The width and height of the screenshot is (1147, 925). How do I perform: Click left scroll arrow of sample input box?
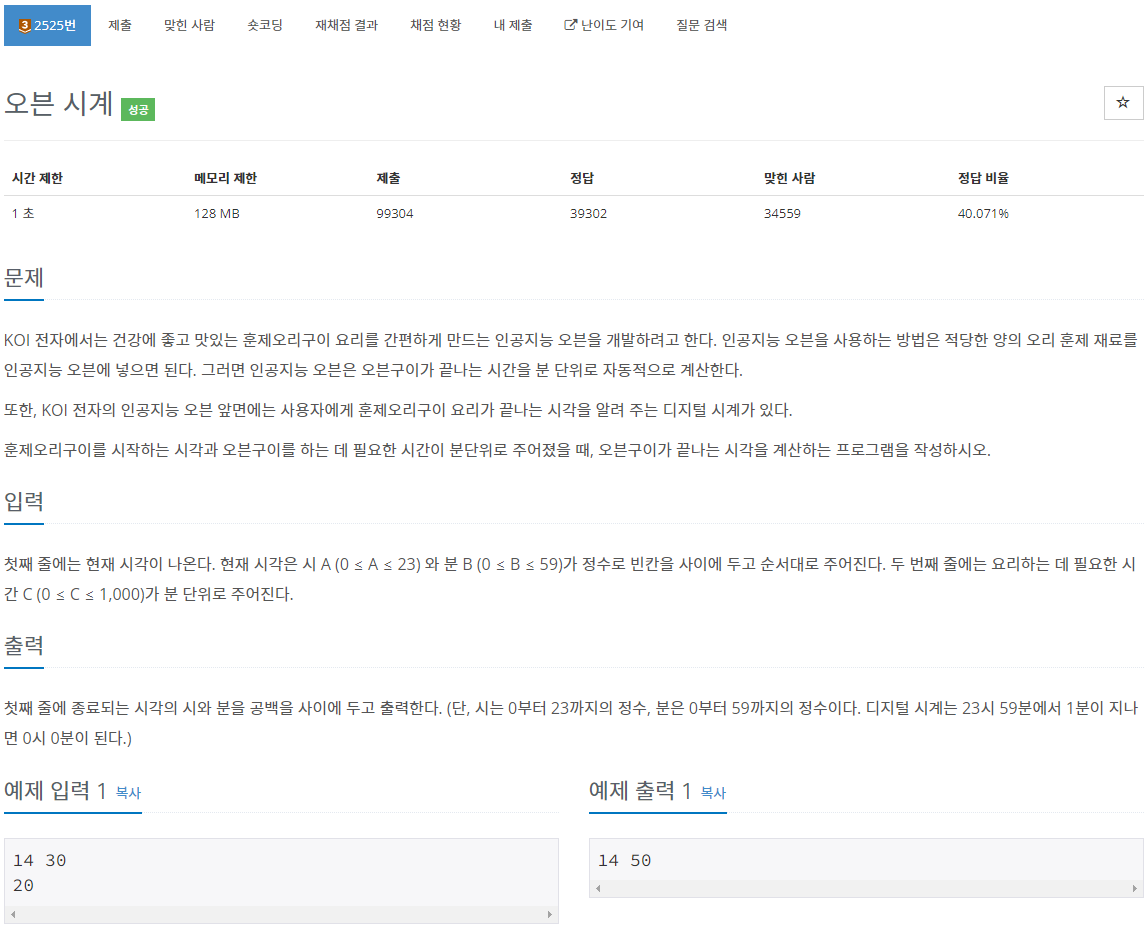click(13, 915)
